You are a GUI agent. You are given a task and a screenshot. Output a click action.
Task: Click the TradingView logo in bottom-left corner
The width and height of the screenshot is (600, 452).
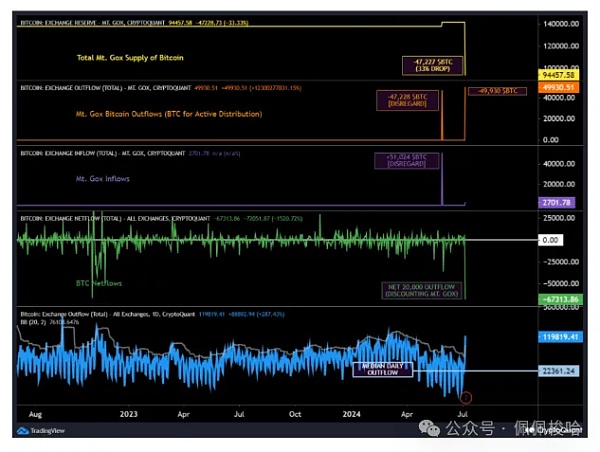[36, 430]
